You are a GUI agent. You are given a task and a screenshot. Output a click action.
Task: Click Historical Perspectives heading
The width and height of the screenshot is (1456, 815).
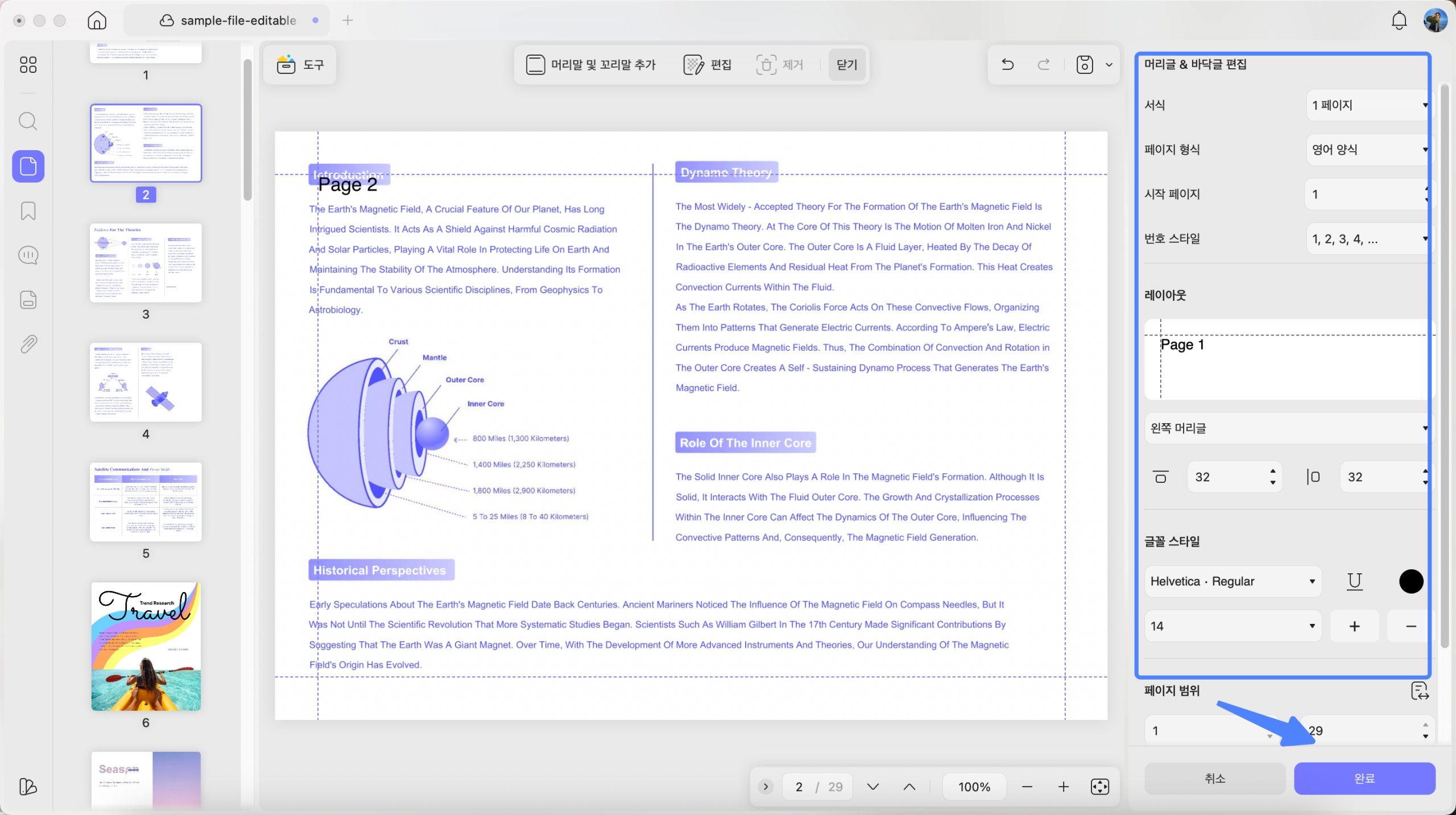coord(381,570)
